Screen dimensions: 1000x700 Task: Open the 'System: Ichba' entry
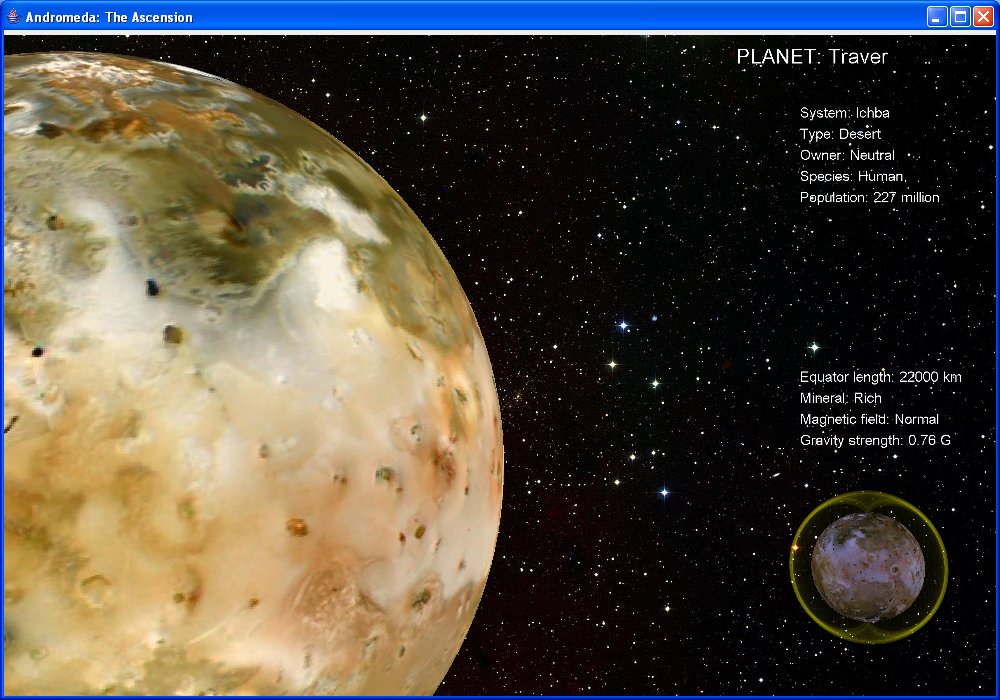(844, 113)
